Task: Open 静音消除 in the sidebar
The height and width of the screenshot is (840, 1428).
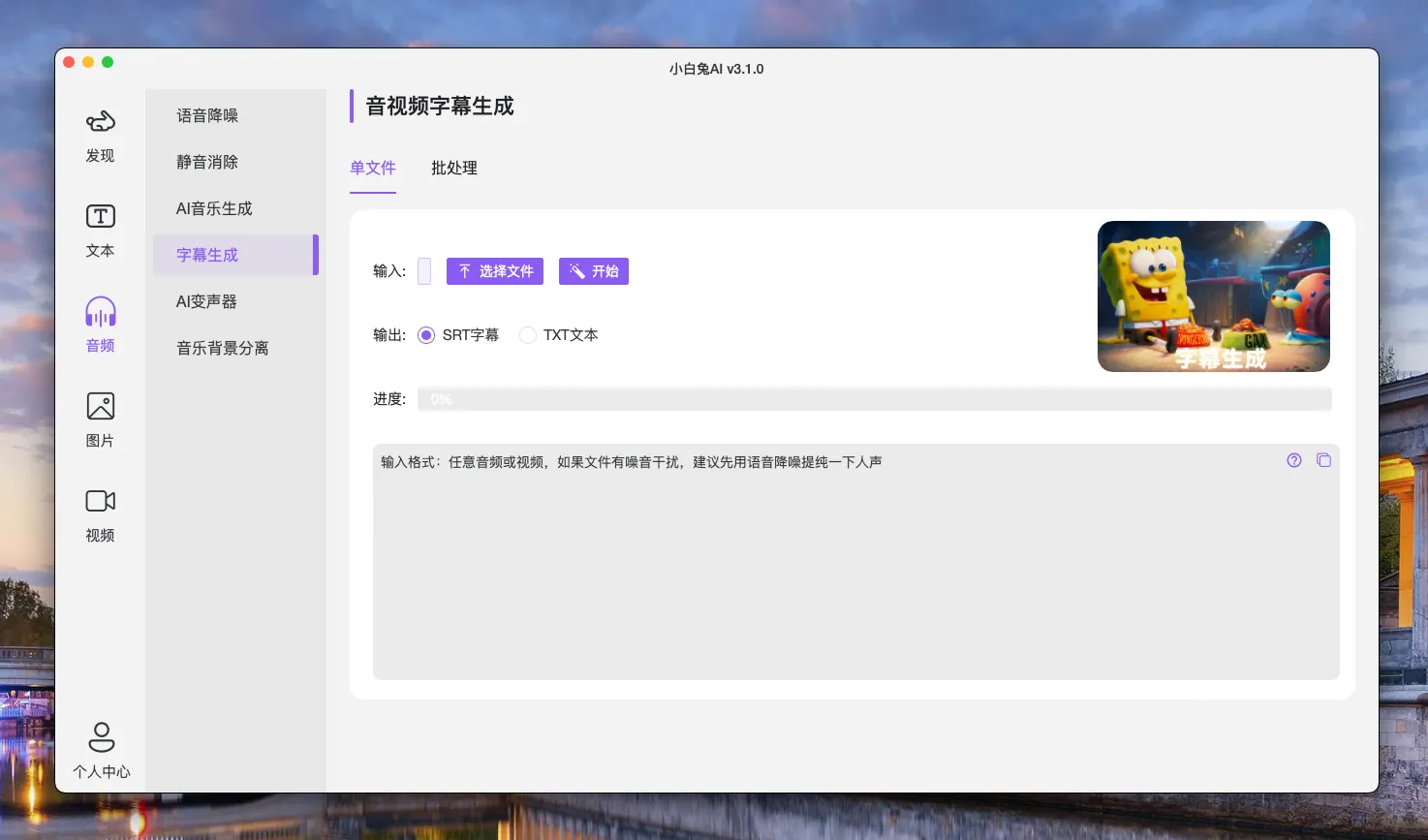Action: coord(235,162)
